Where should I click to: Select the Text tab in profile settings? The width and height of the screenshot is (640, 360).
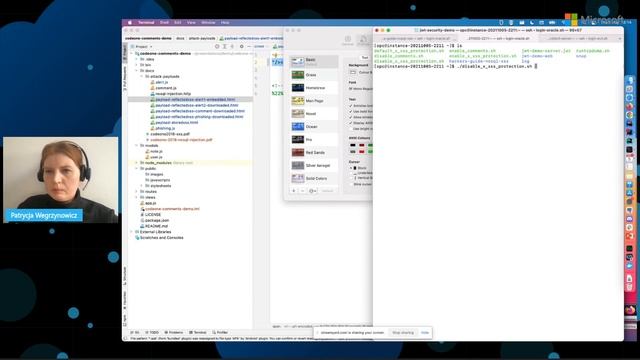365,58
